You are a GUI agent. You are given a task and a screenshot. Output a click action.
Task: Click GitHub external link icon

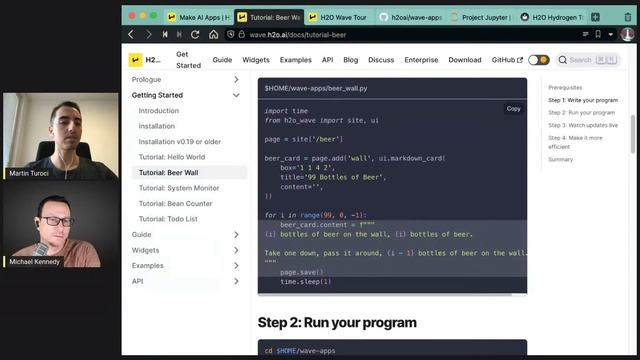pos(520,60)
